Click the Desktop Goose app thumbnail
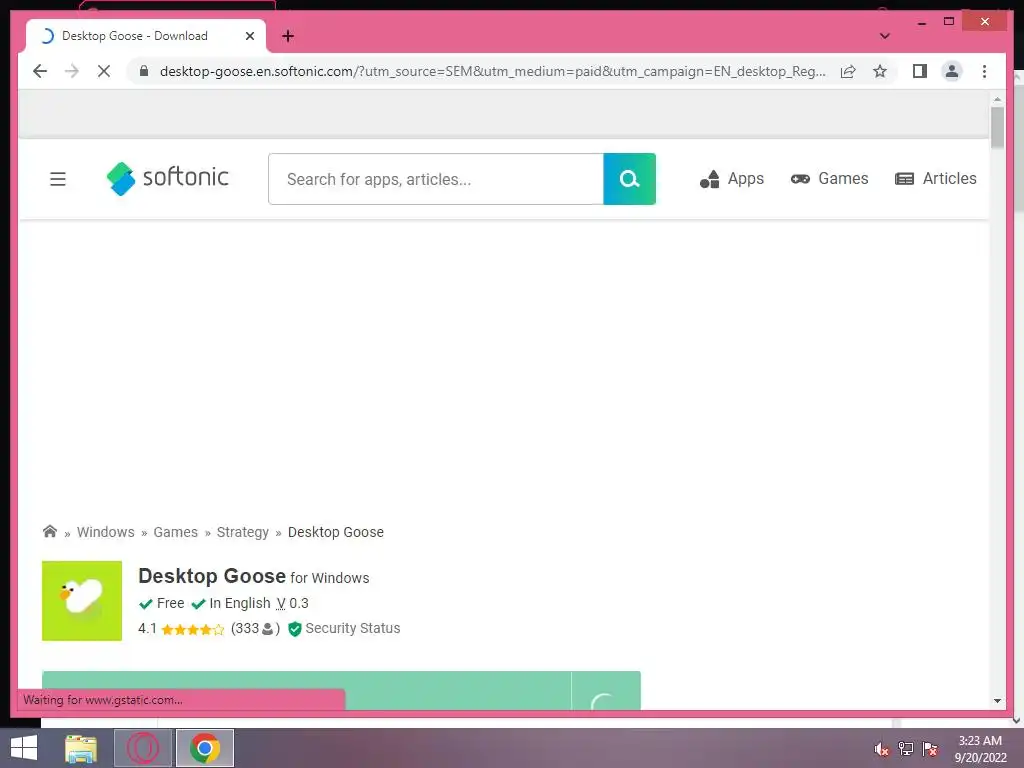The height and width of the screenshot is (768, 1024). (82, 601)
